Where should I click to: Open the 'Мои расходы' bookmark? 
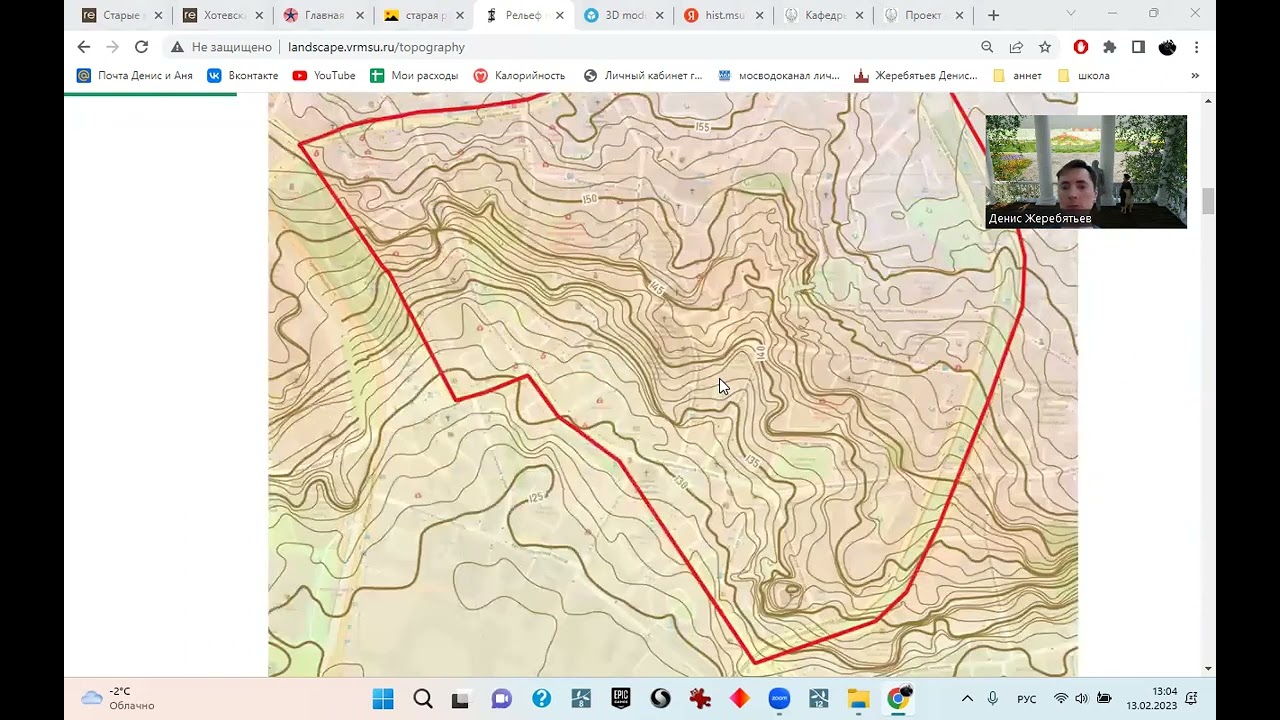click(x=414, y=75)
